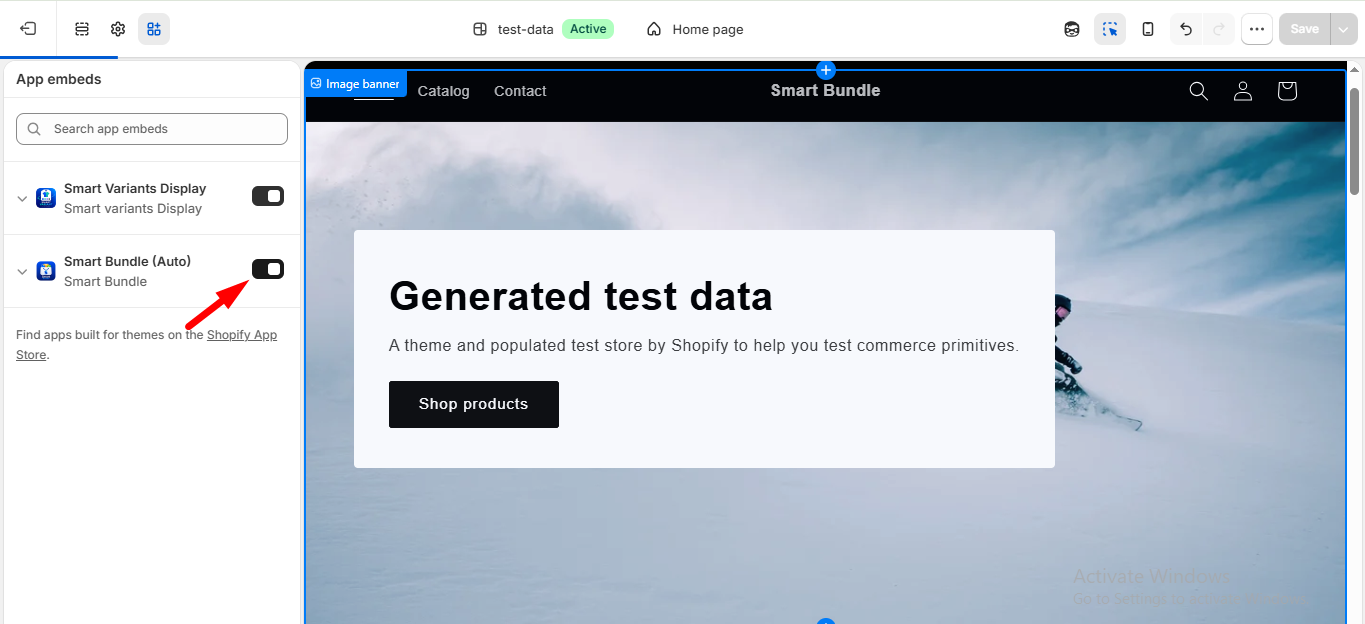This screenshot has height=624, width=1365.
Task: Click the Smart variants Display subtitle text
Action: point(133,209)
